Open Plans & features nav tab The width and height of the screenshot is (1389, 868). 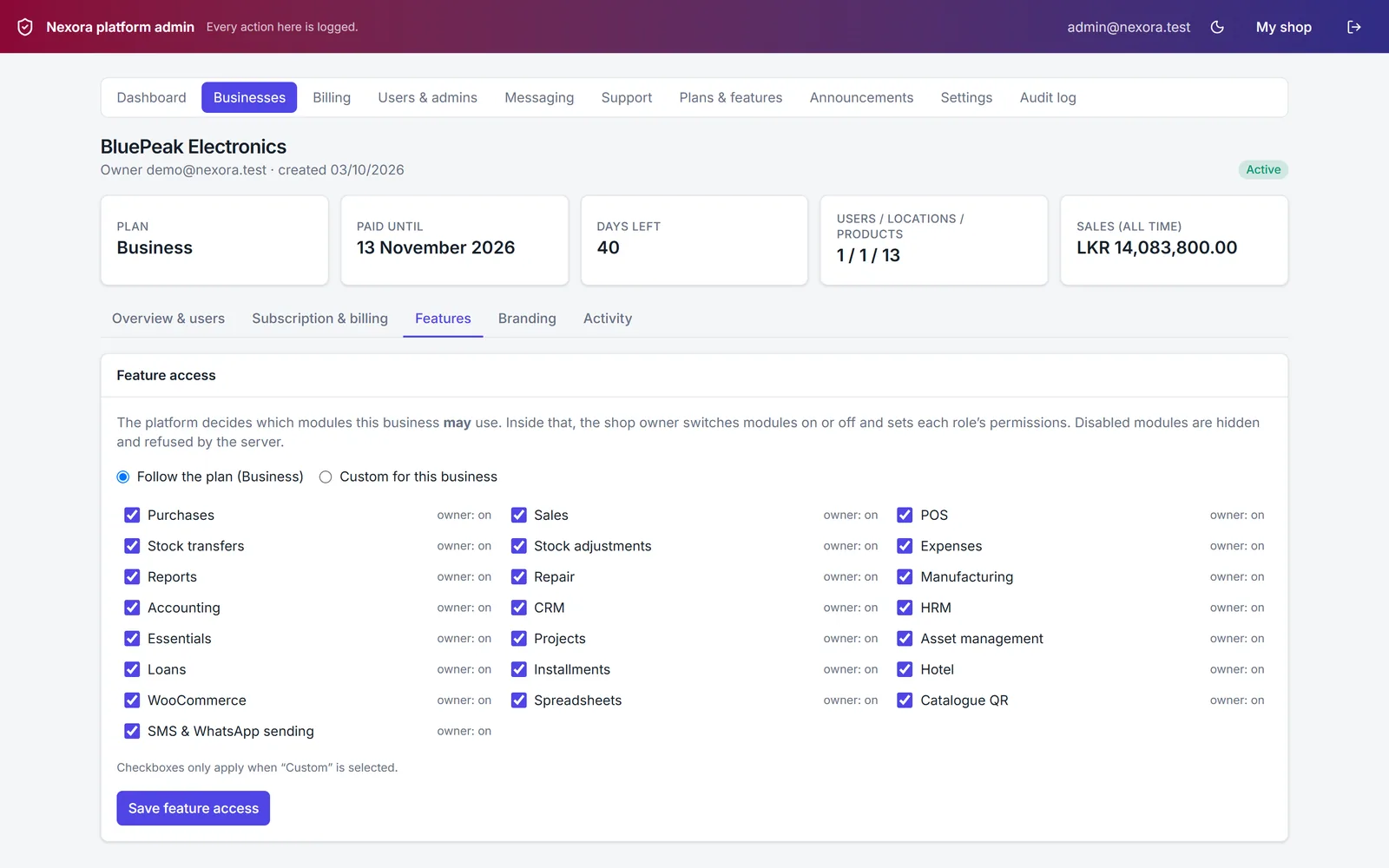[x=731, y=97]
